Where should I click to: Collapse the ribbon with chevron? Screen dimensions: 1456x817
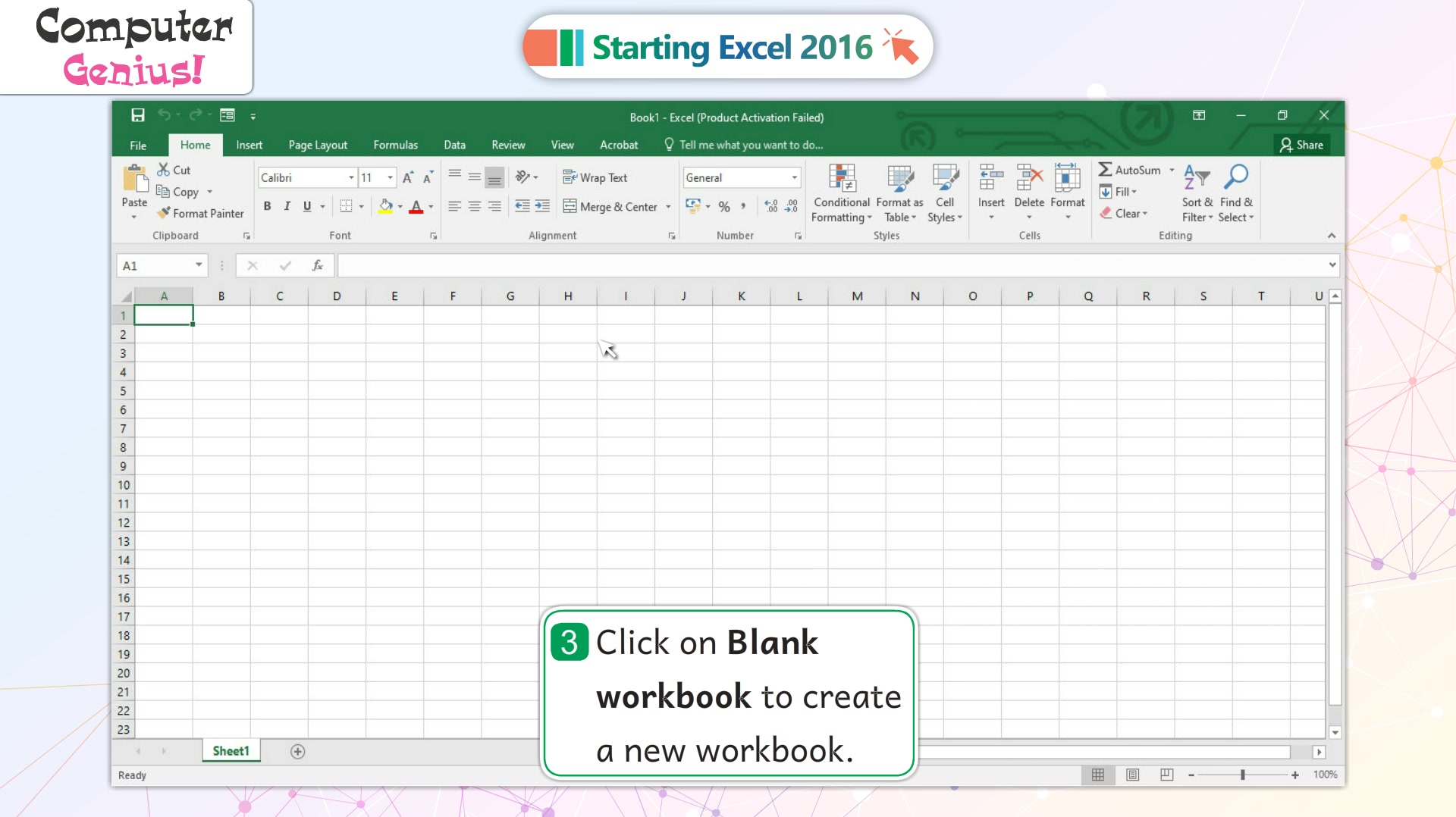pyautogui.click(x=1332, y=236)
